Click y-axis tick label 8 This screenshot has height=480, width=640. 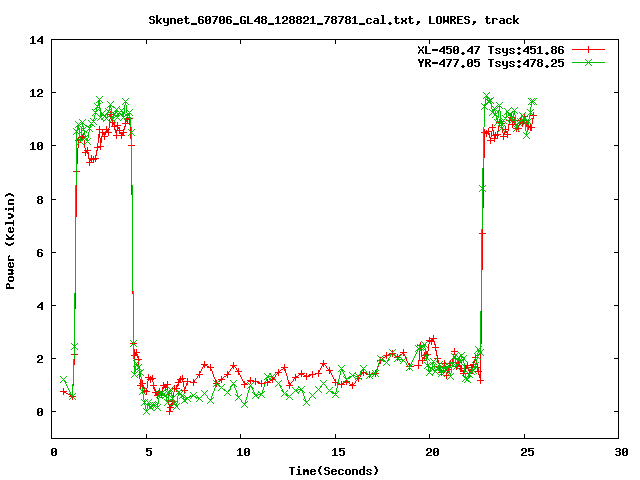click(x=40, y=200)
